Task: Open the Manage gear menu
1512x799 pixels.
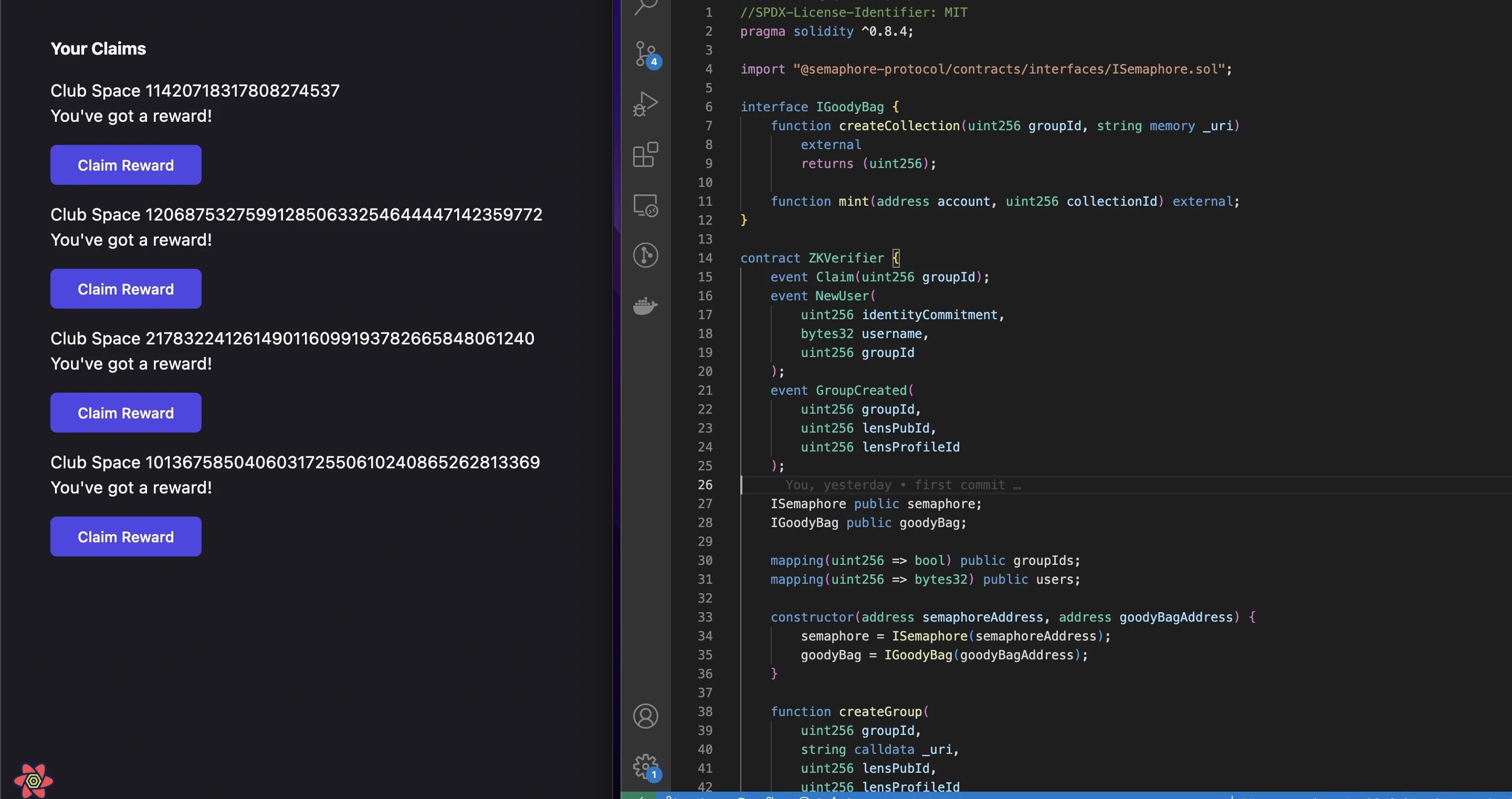Action: point(646,765)
